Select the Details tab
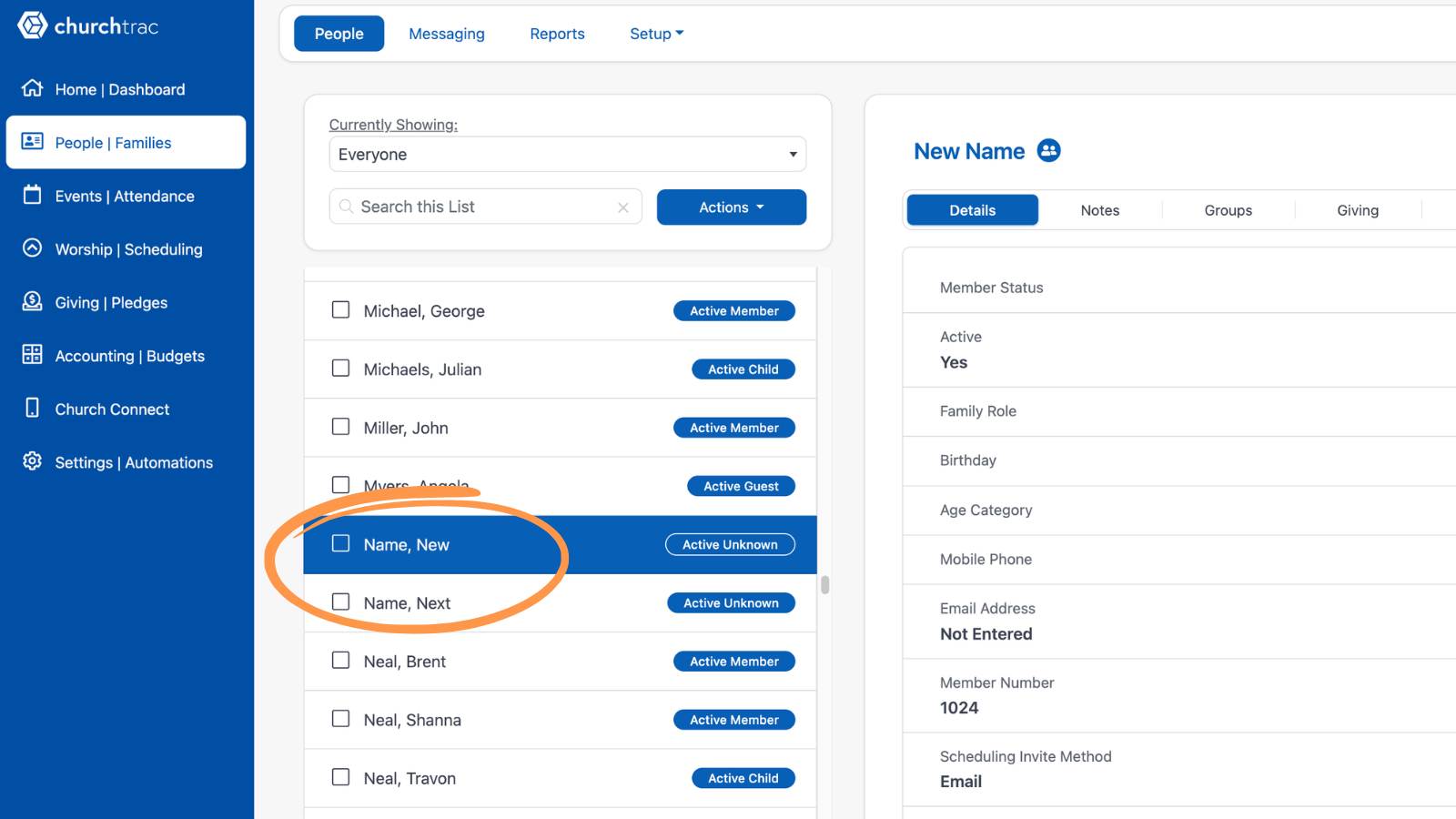 tap(973, 210)
